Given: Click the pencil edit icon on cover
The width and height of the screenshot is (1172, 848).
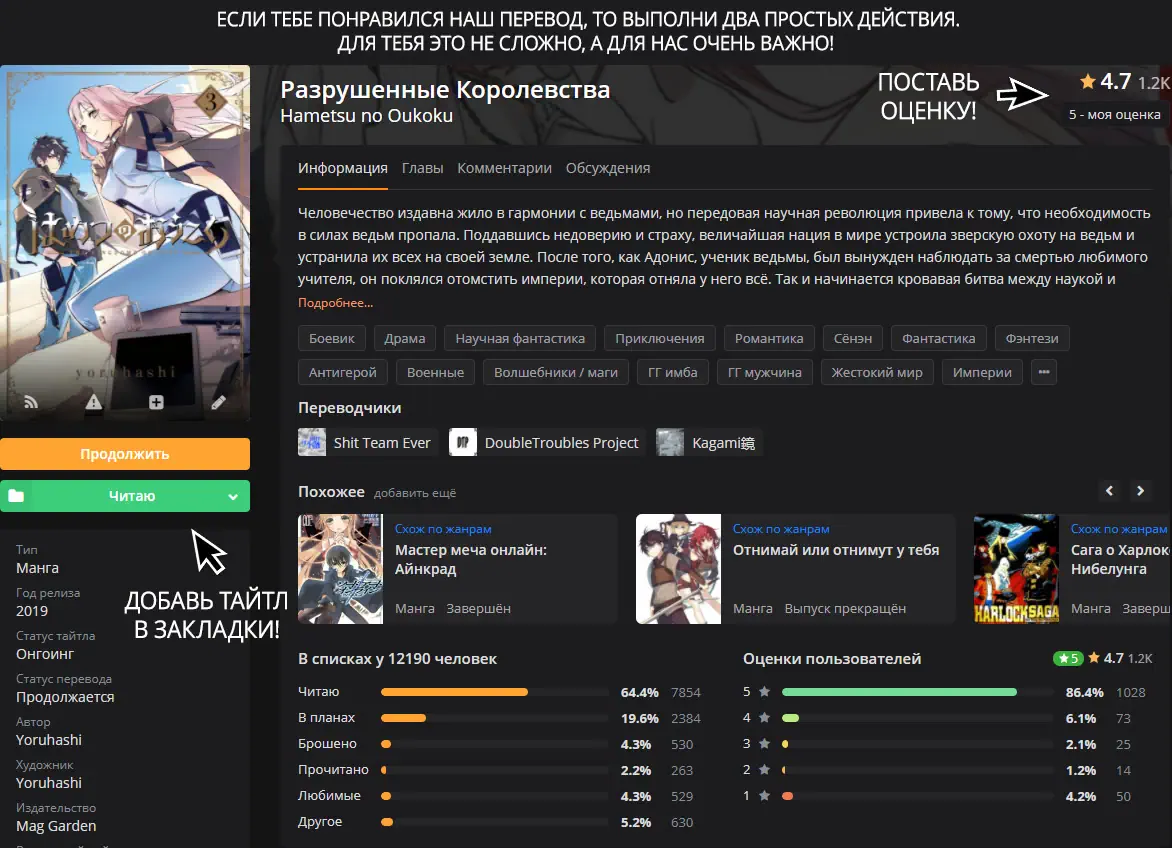Looking at the screenshot, I should (x=218, y=403).
